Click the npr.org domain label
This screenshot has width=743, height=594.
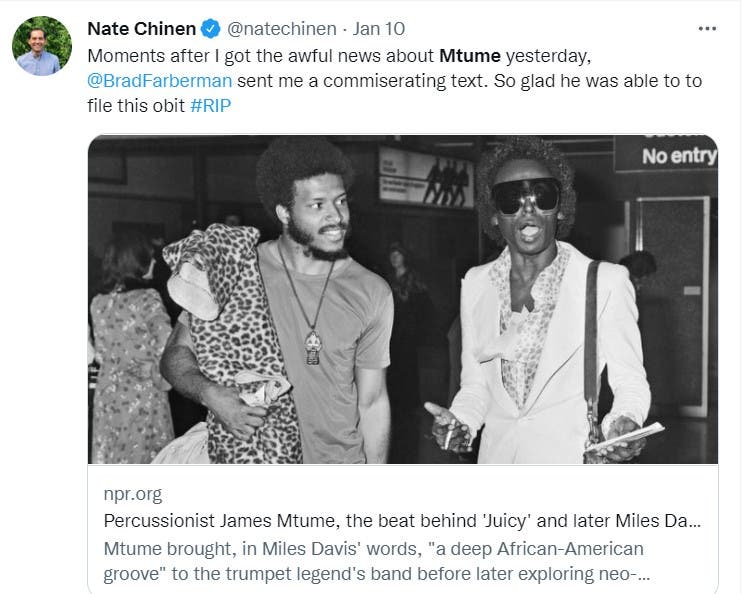[131, 494]
